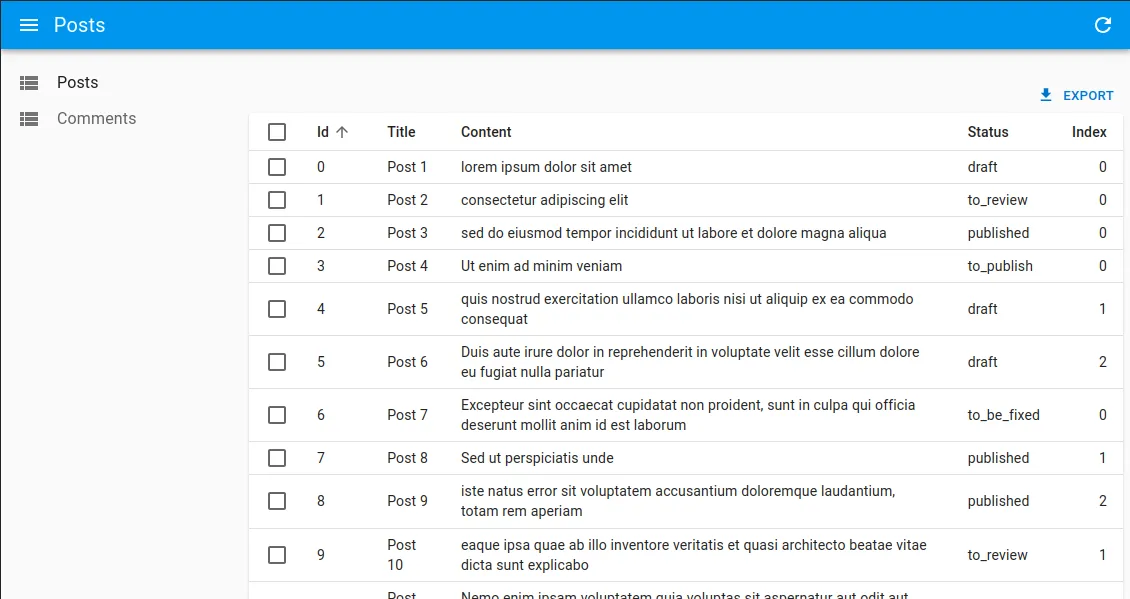Click the Comments list icon in sidebar

pyautogui.click(x=29, y=119)
